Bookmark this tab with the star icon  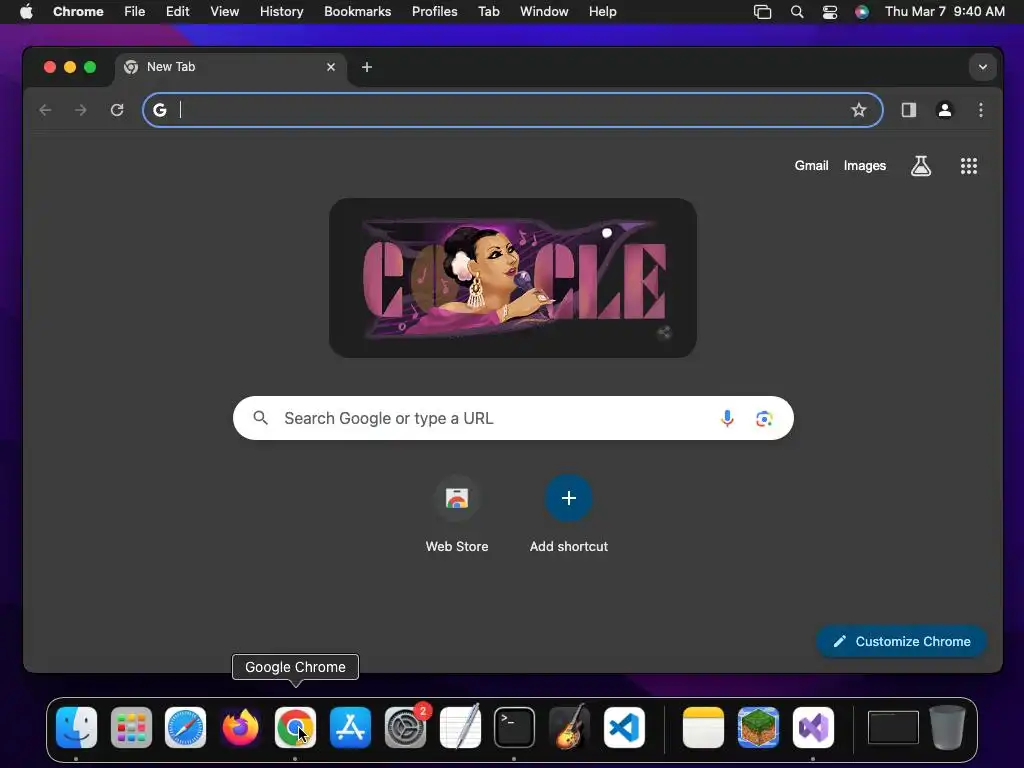click(x=859, y=110)
